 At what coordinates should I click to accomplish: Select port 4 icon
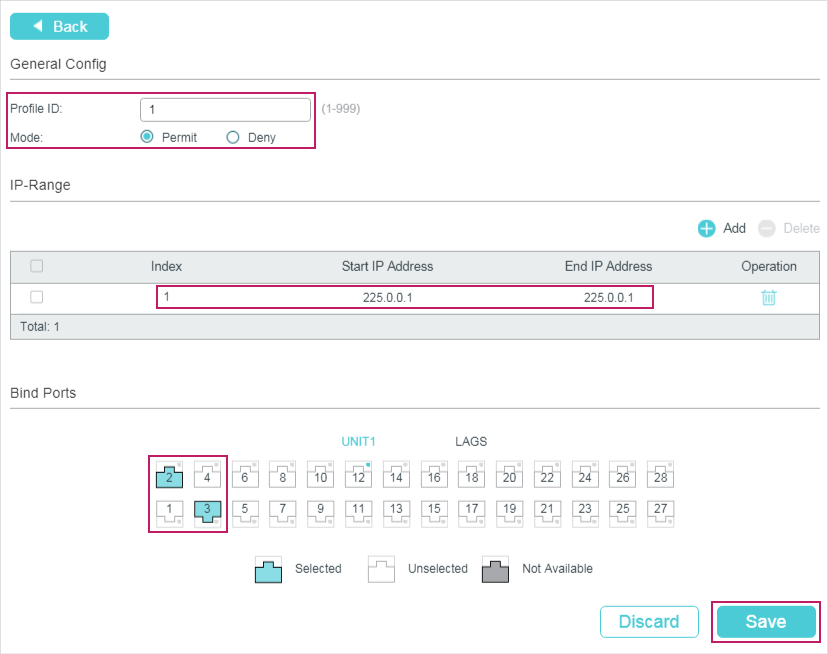(x=207, y=474)
